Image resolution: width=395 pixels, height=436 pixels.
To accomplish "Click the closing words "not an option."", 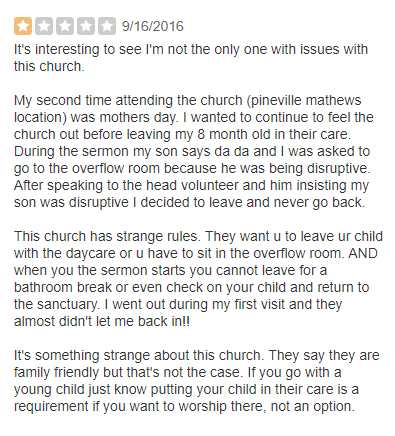I will (x=313, y=406).
